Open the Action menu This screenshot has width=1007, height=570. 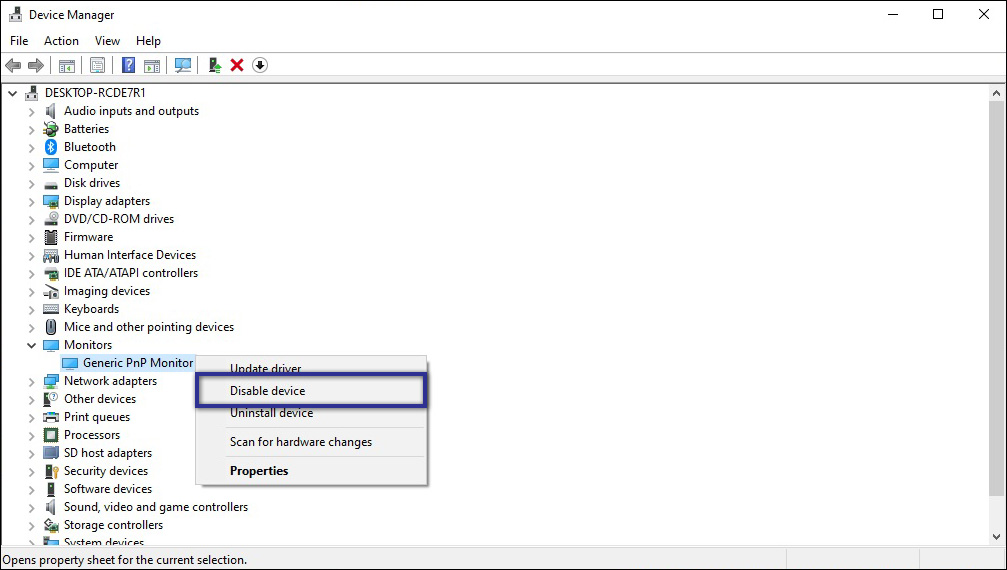pos(61,41)
